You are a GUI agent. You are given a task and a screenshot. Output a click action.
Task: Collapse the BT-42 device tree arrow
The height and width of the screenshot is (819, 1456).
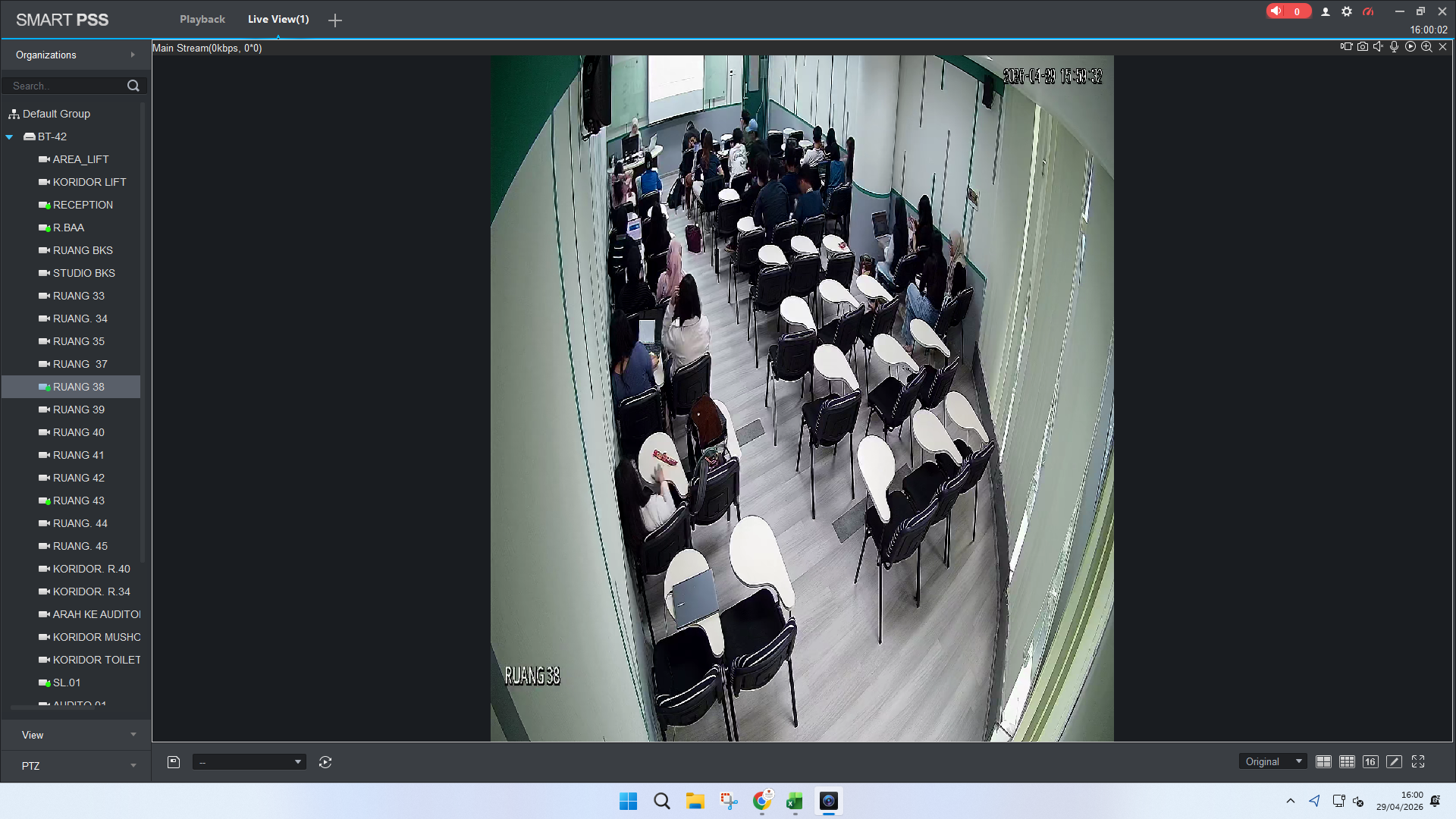9,137
